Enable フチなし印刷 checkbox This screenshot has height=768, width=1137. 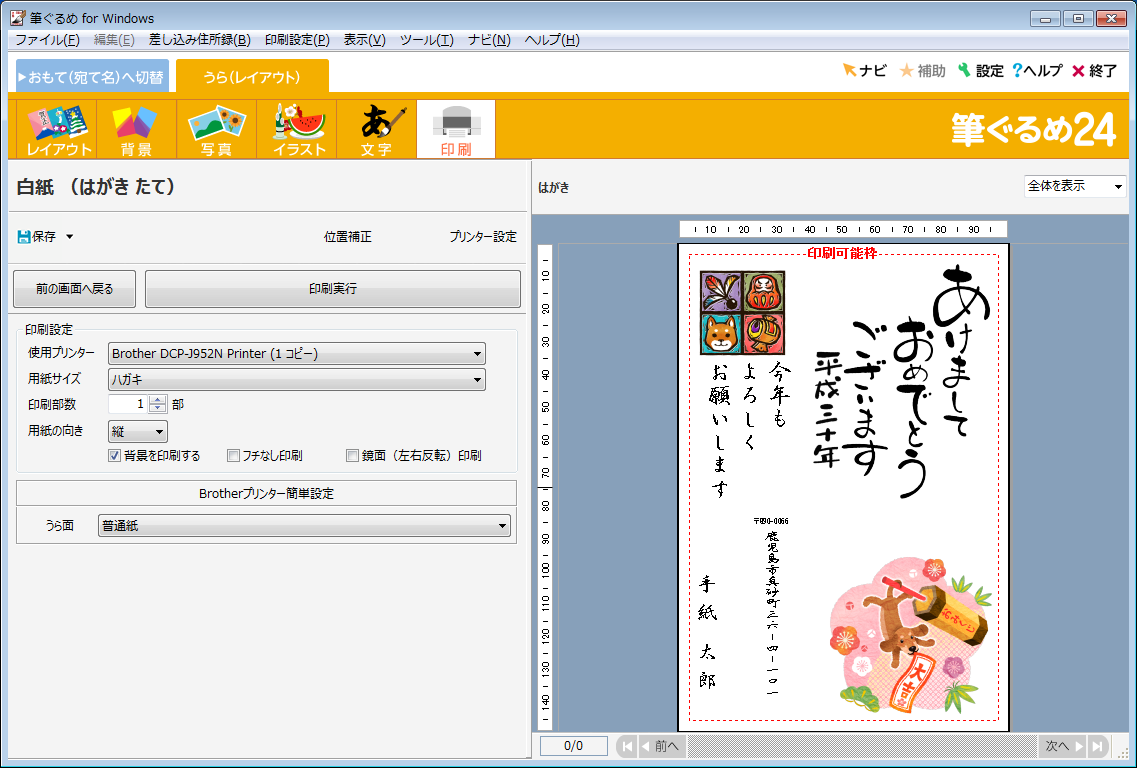(x=233, y=455)
